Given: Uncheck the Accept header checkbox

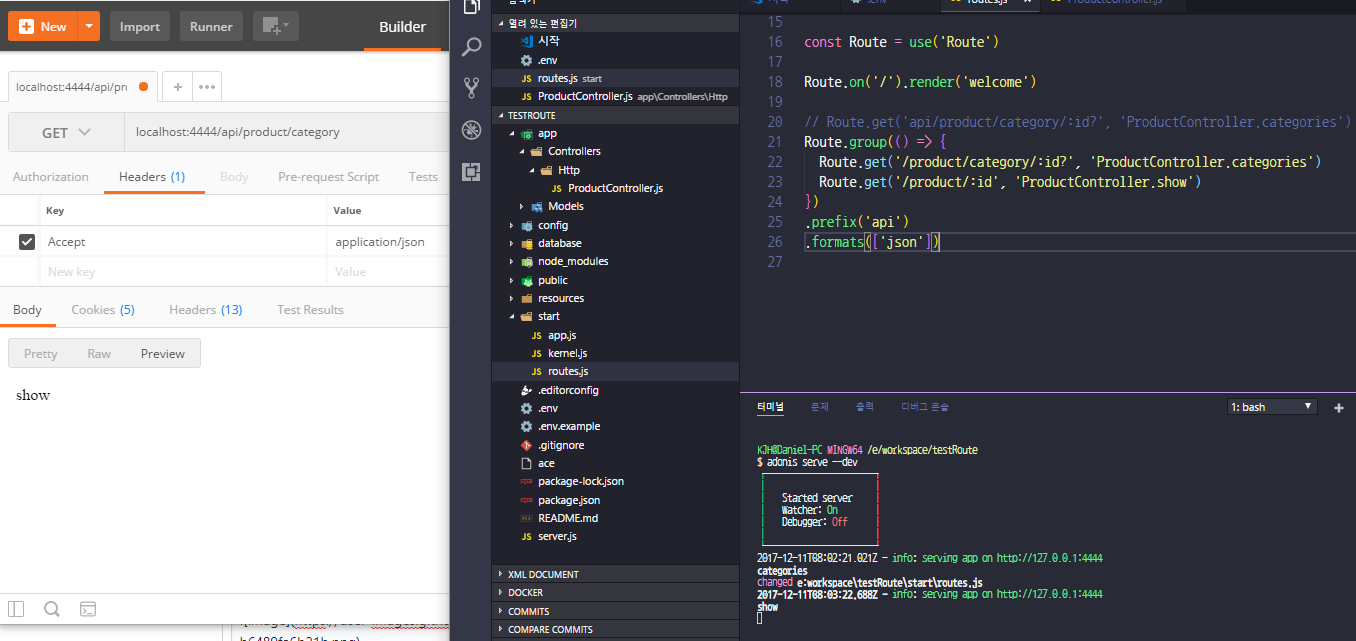Looking at the screenshot, I should click(27, 241).
